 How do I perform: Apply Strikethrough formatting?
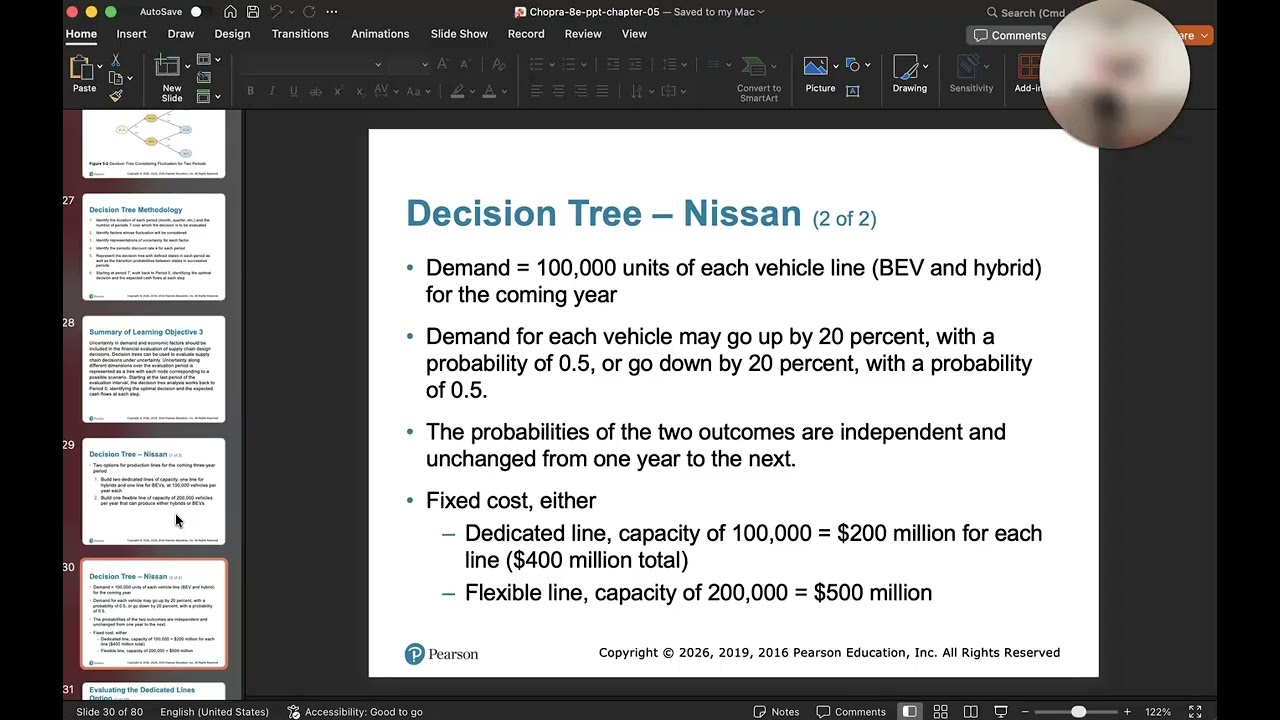point(316,91)
